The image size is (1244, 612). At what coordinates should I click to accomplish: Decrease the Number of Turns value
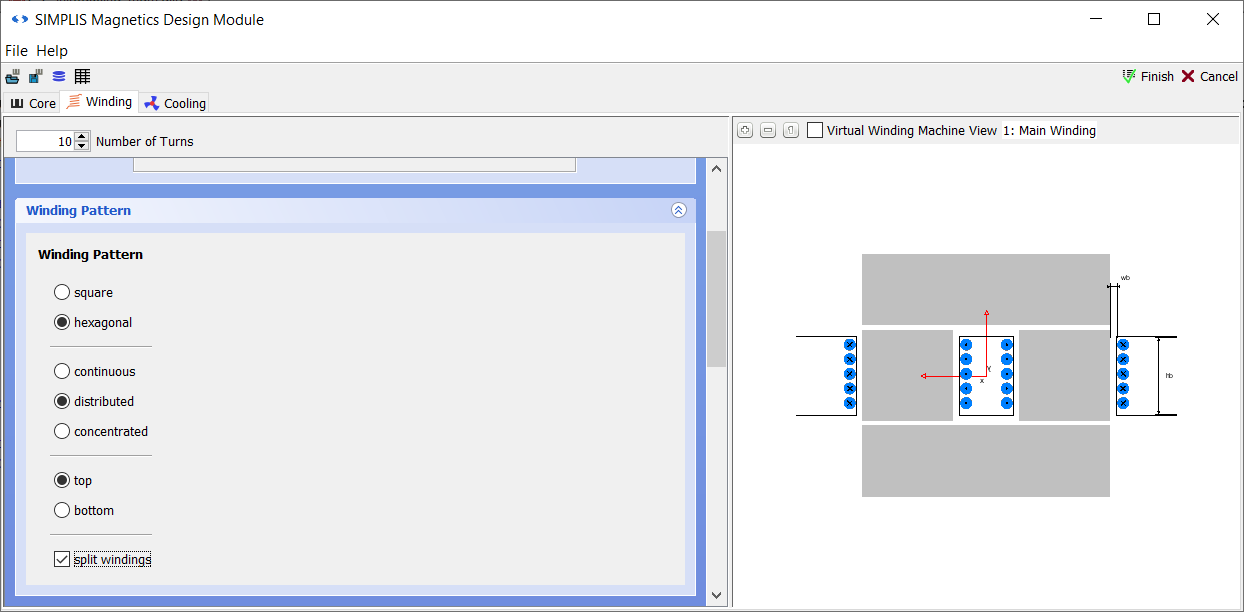[x=82, y=146]
